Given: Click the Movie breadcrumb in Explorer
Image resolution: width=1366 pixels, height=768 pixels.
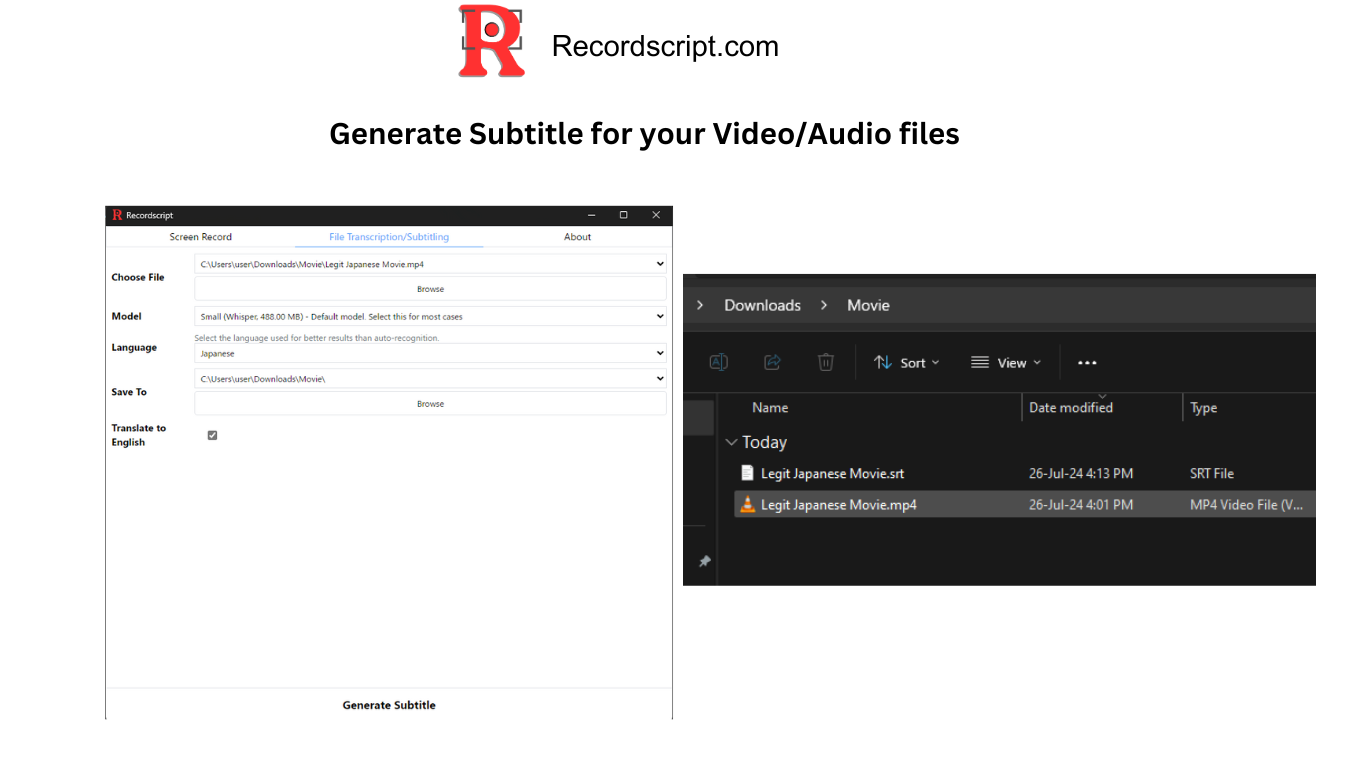Looking at the screenshot, I should 868,305.
